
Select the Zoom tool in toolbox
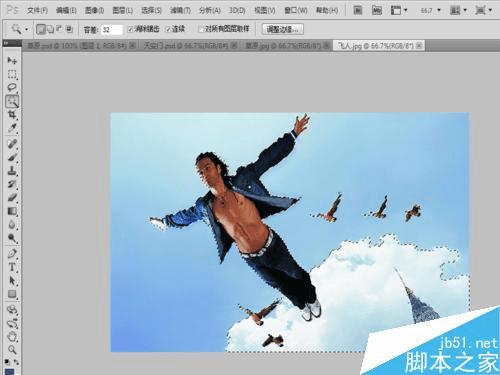12,350
